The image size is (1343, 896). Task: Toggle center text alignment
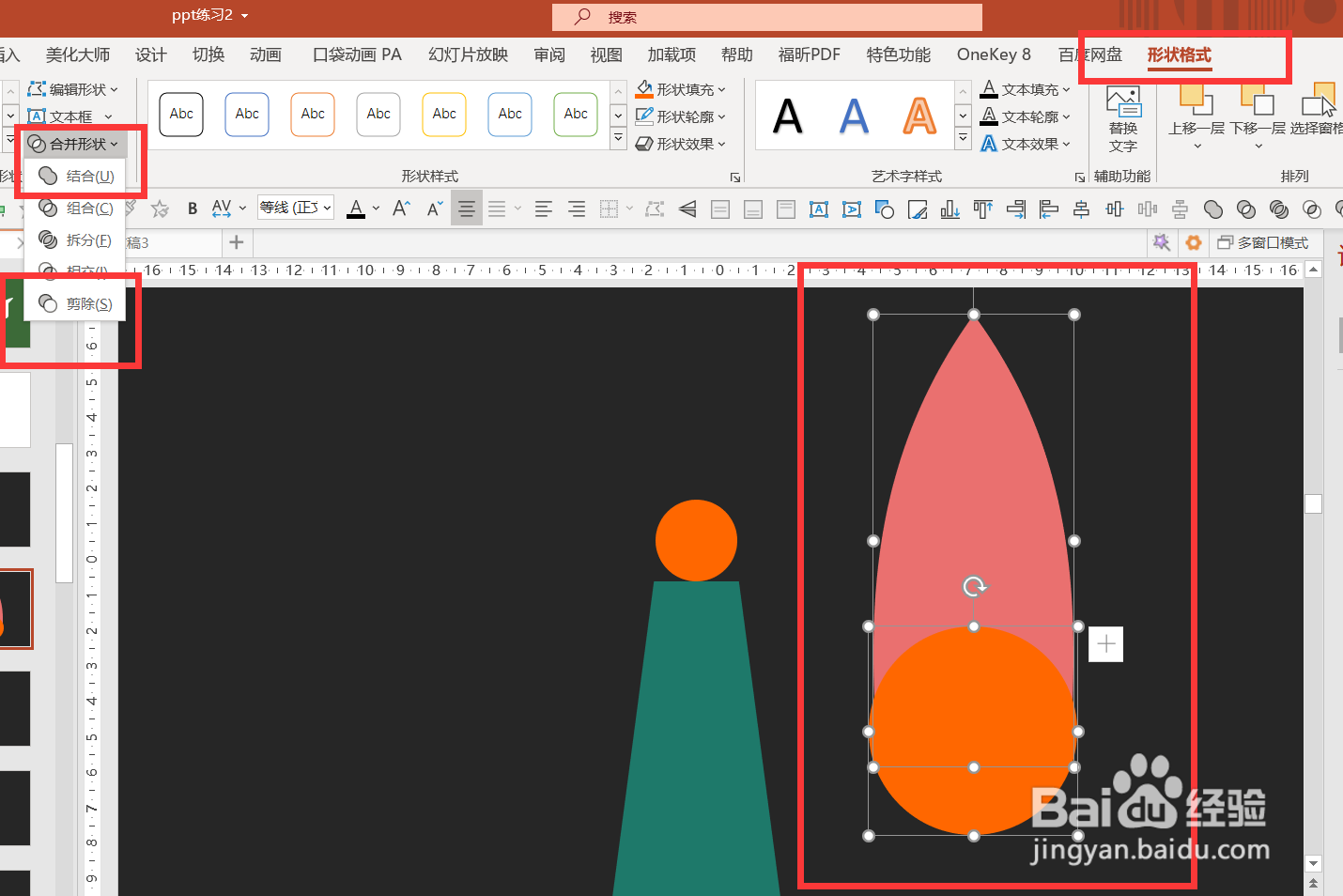(x=467, y=209)
